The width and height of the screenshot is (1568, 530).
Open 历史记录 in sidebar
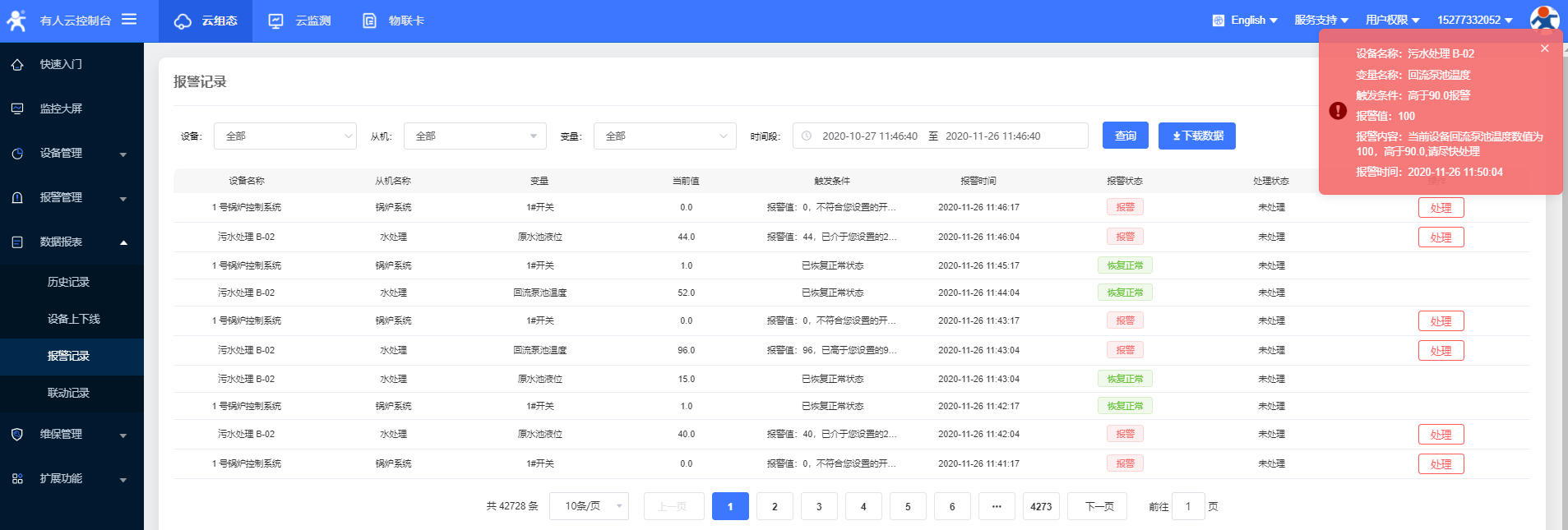click(x=72, y=282)
